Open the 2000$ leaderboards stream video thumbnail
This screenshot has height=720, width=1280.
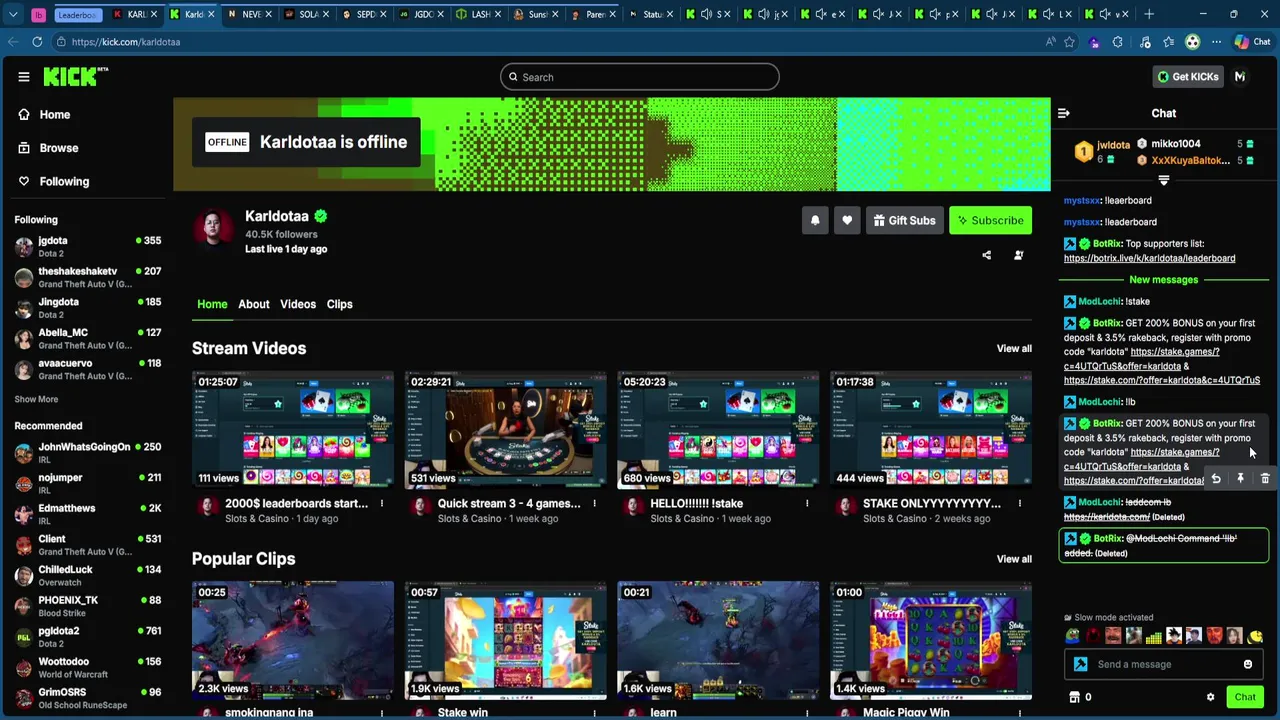click(293, 430)
